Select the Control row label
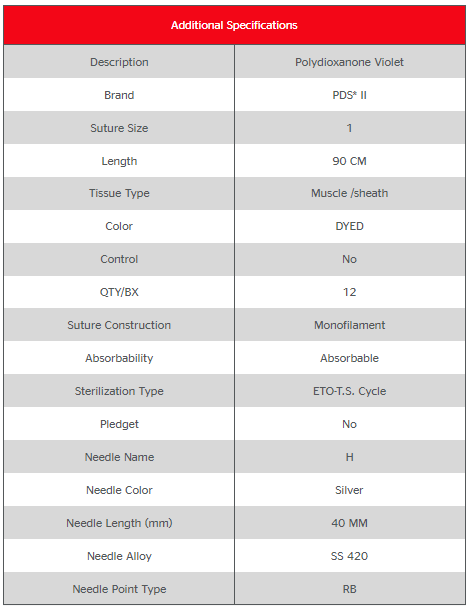 pyautogui.click(x=119, y=259)
